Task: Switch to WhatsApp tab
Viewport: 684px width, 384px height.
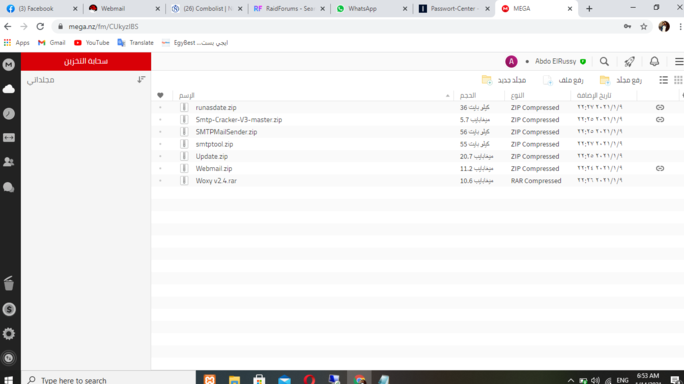Action: [372, 9]
